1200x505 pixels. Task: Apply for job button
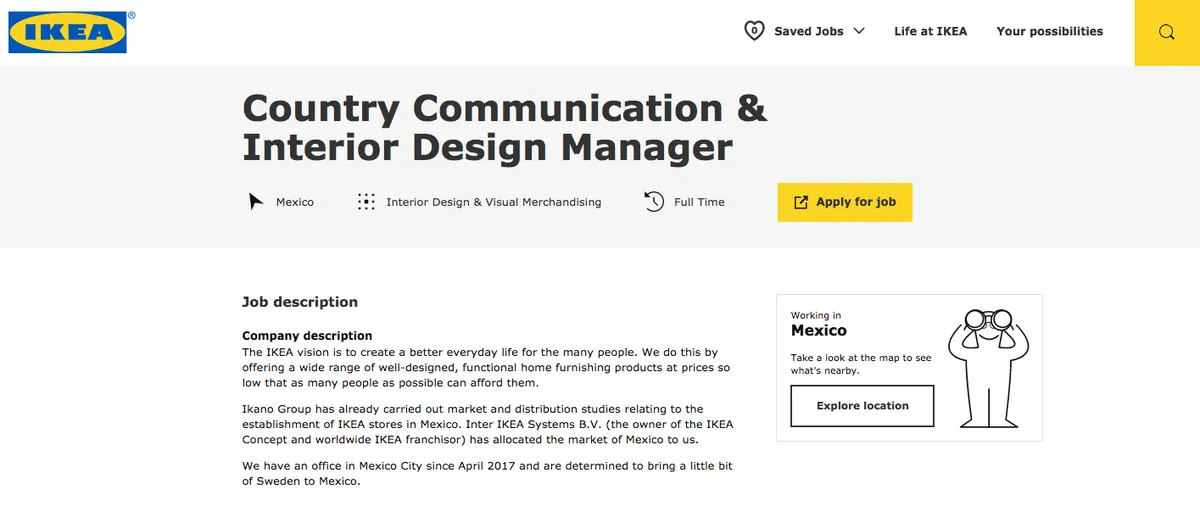[845, 202]
